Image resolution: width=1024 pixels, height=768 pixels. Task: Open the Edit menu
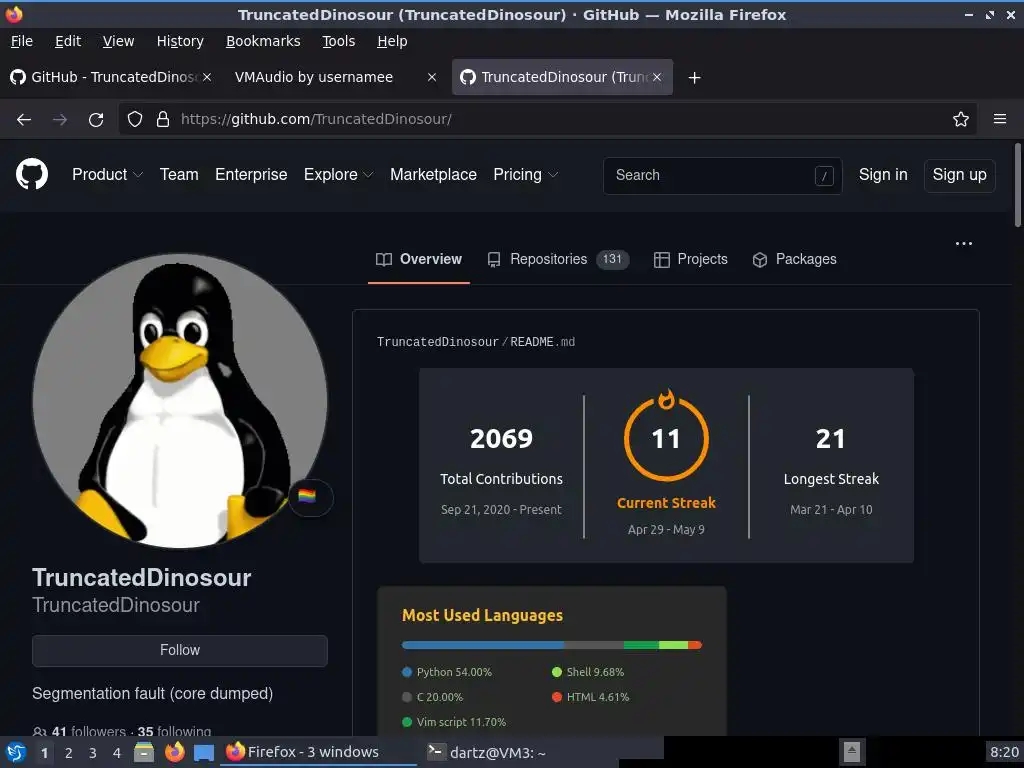(x=68, y=41)
